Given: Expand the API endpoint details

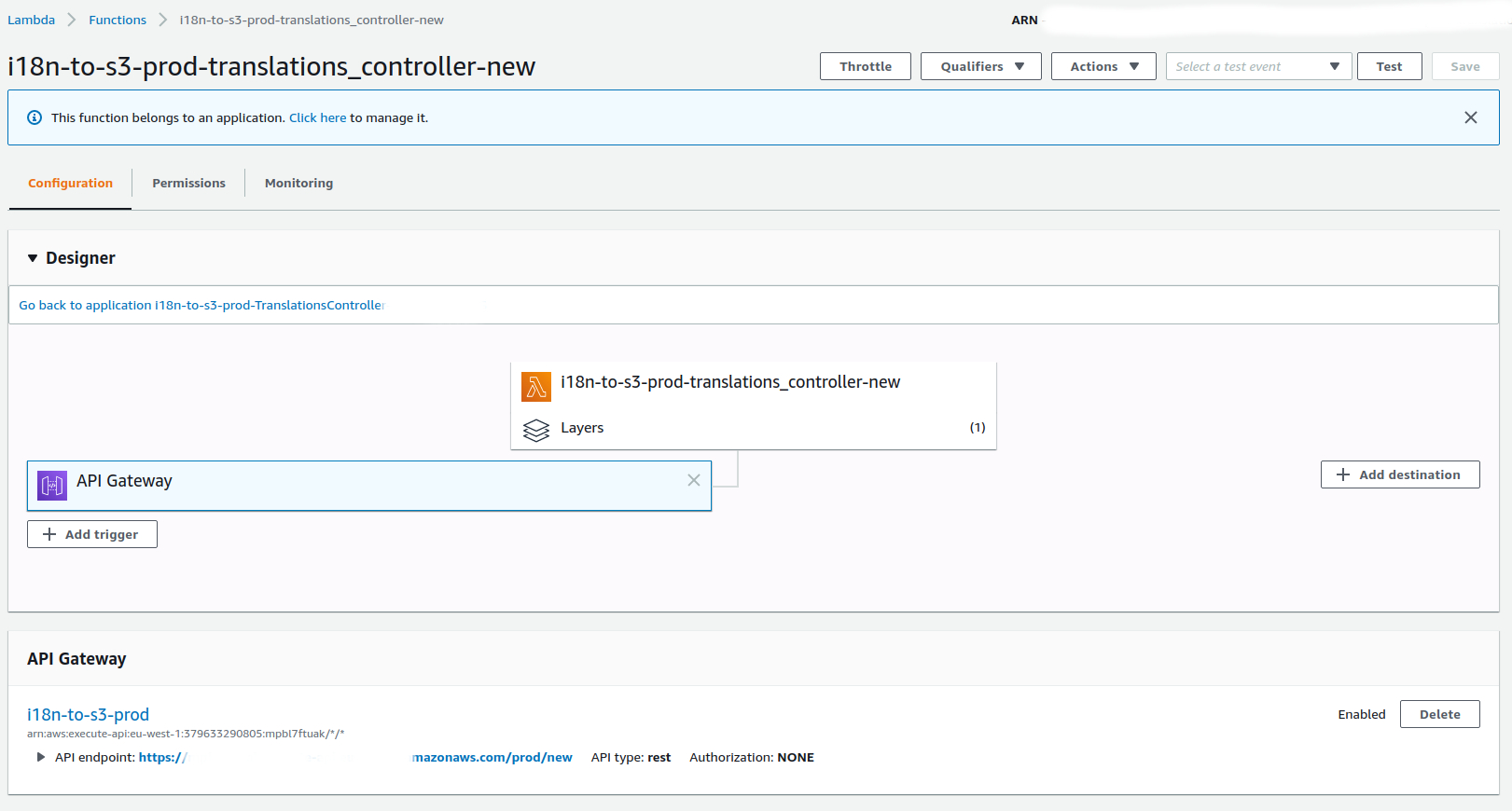Looking at the screenshot, I should (x=40, y=757).
